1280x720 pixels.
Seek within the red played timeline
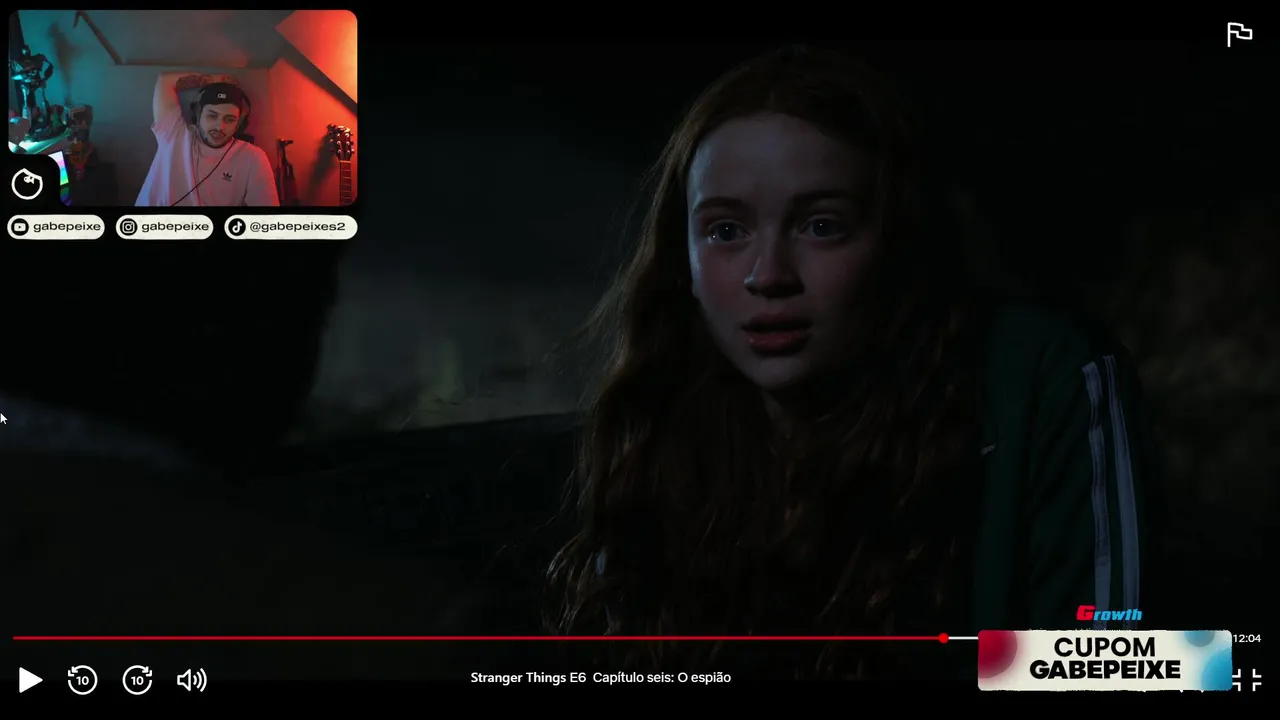(478, 638)
